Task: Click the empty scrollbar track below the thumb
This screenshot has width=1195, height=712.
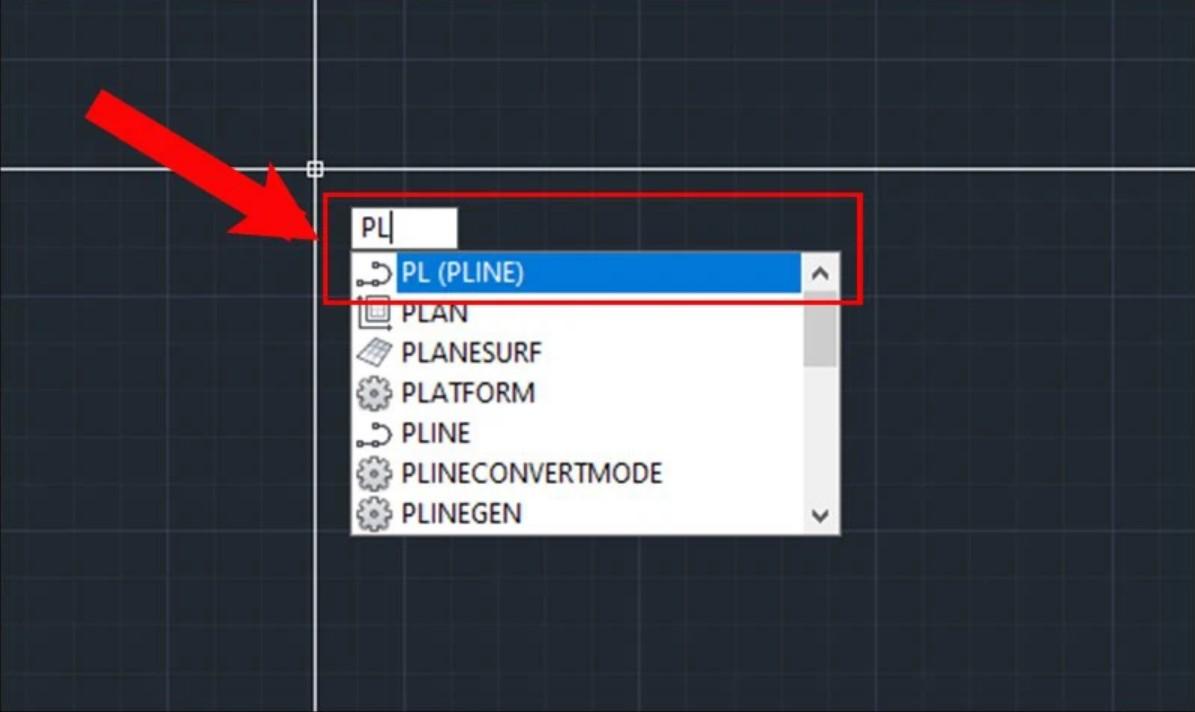Action: [820, 433]
